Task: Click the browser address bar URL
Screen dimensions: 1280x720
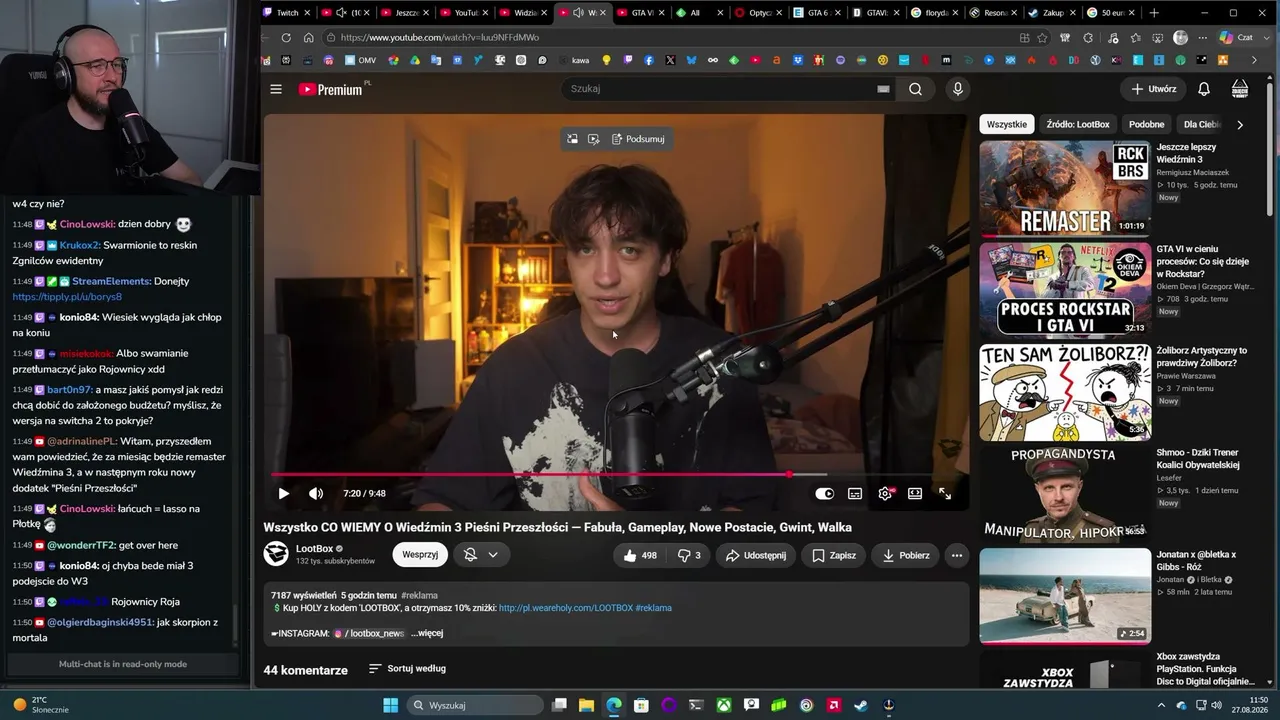Action: click(x=440, y=38)
